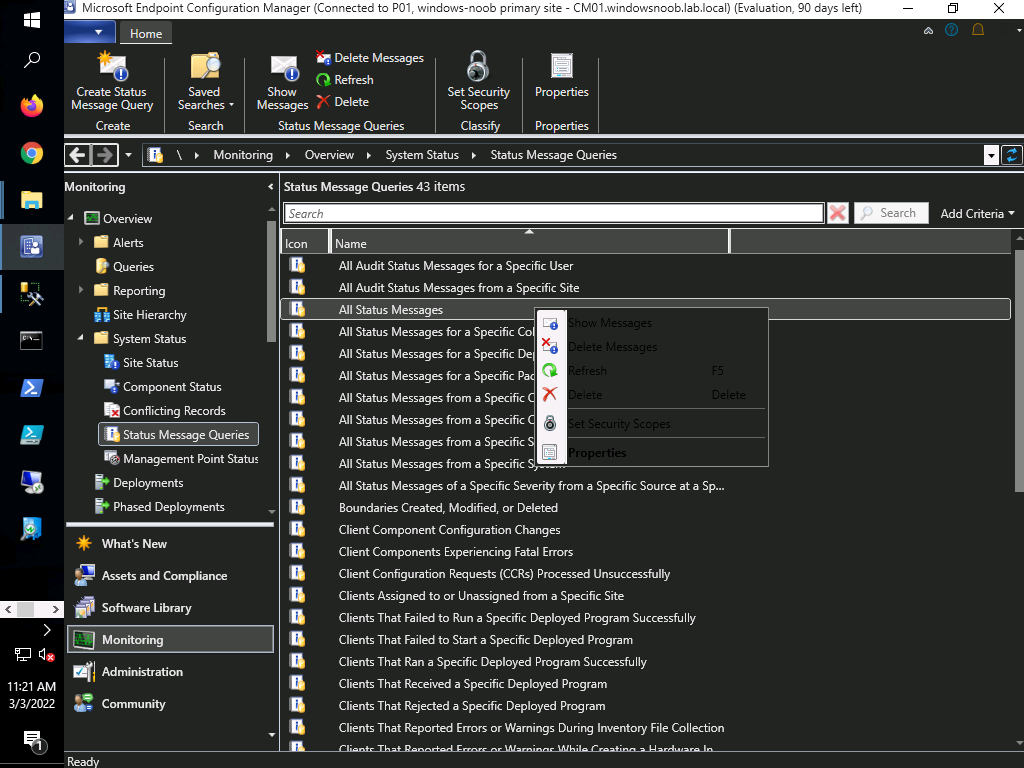Select the Home ribbon tab
The image size is (1024, 768).
coord(146,34)
